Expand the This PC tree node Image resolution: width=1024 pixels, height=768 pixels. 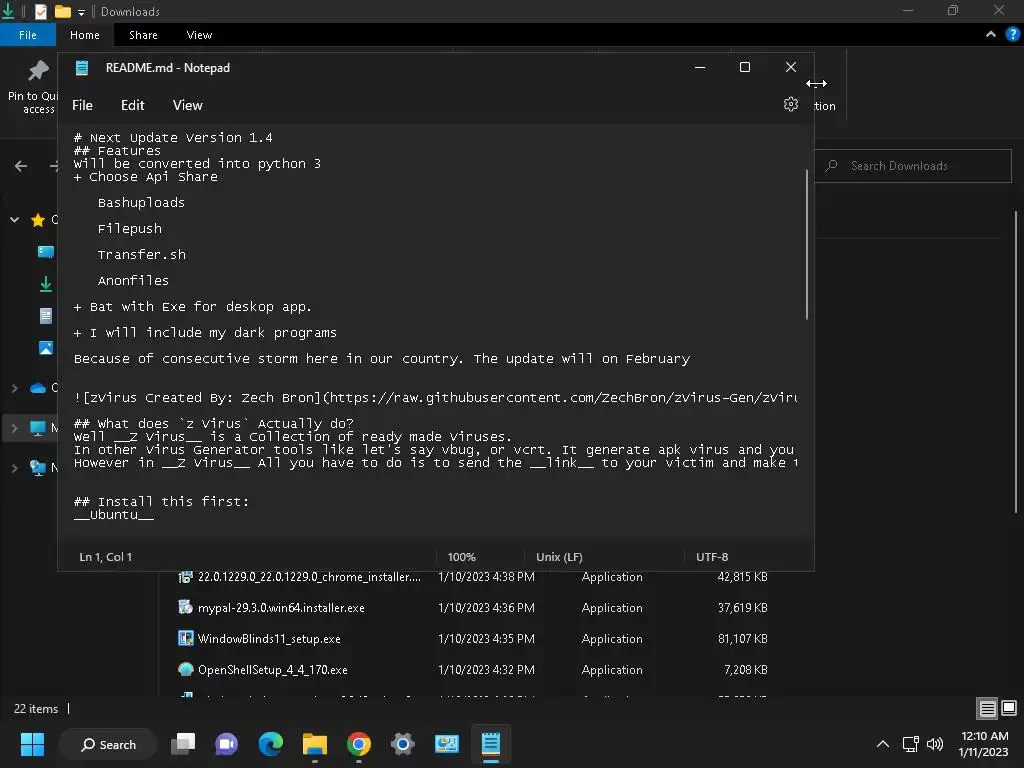tap(14, 428)
